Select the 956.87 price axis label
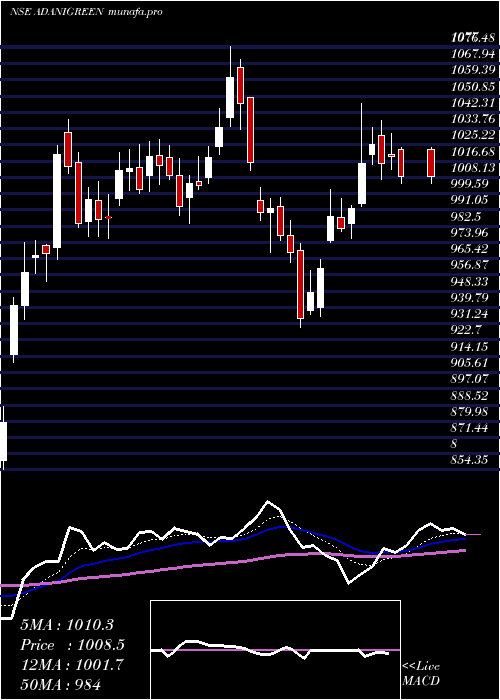Screen dimensions: 500x700 (469, 265)
